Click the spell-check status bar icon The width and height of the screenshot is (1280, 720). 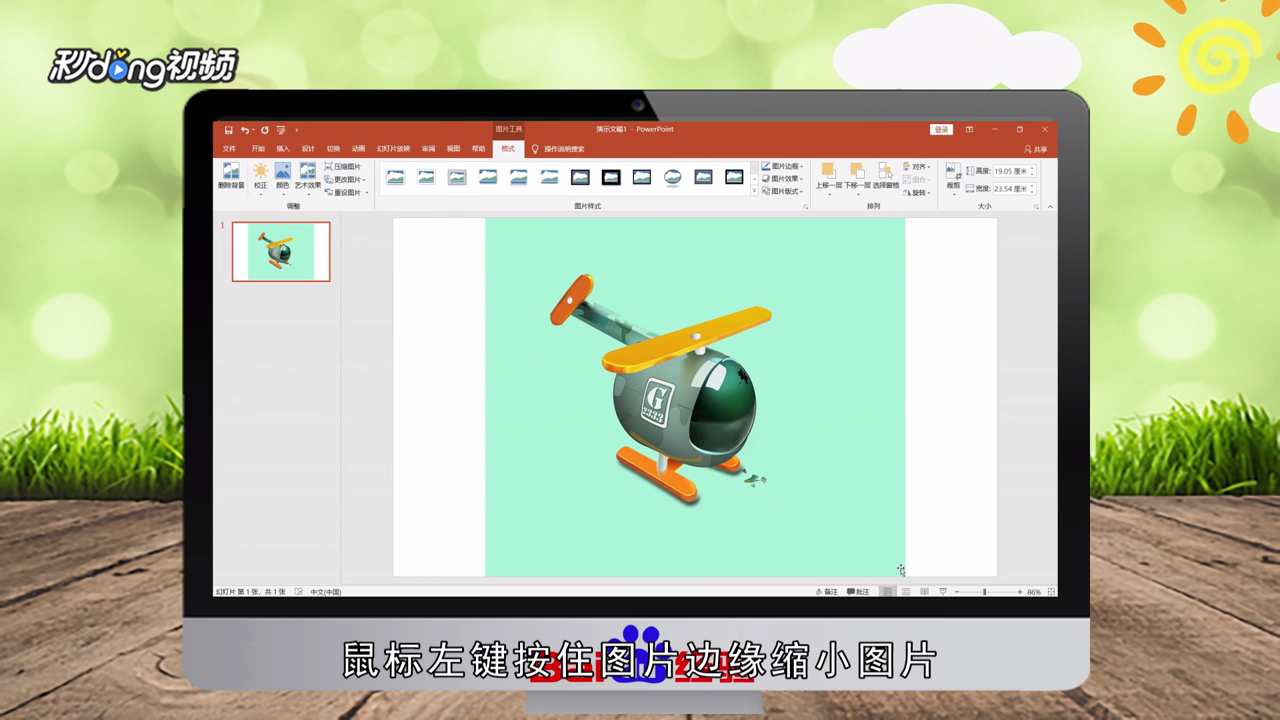299,592
